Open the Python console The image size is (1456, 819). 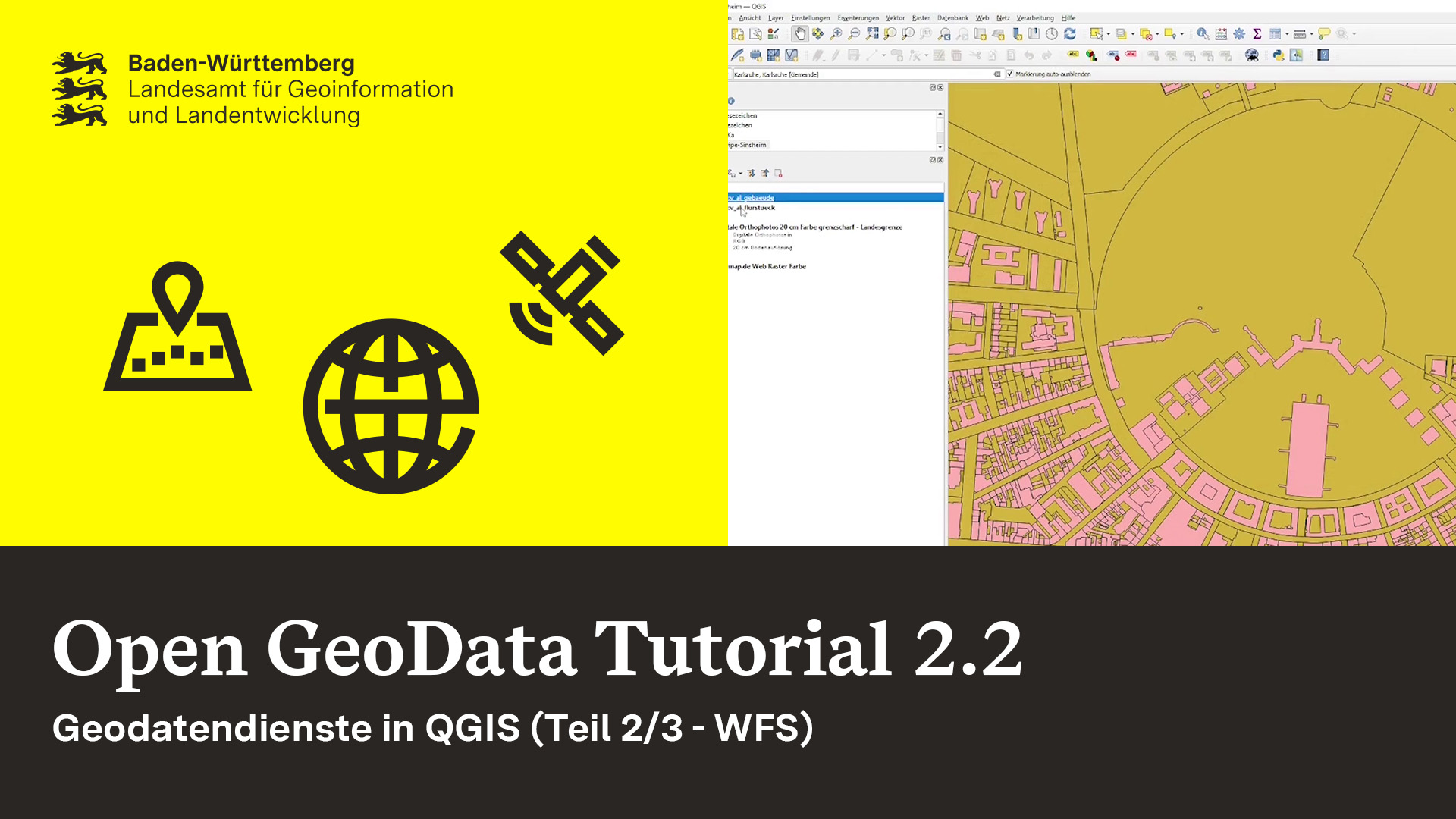click(1279, 55)
